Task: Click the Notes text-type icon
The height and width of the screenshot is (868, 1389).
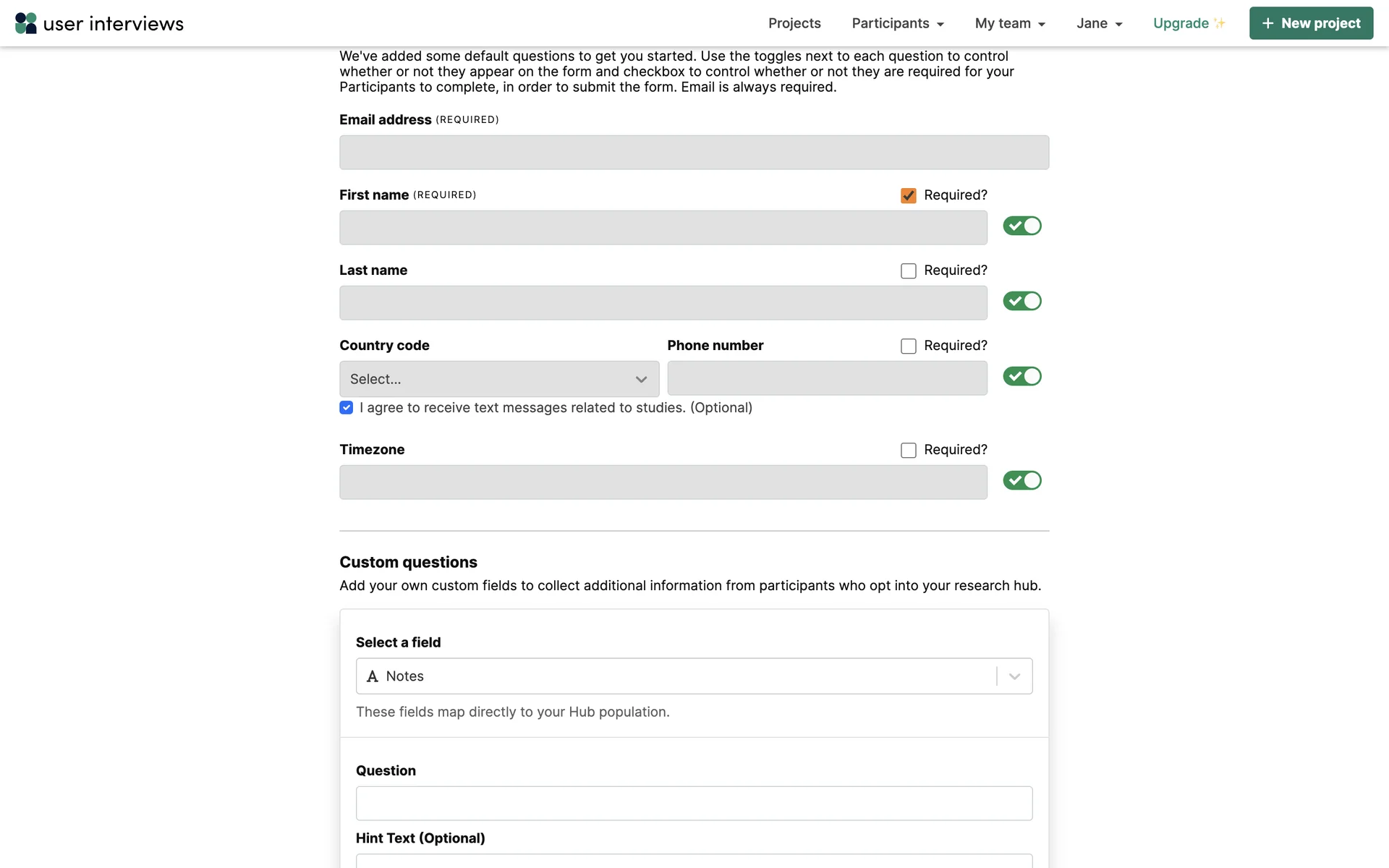Action: coord(373,676)
